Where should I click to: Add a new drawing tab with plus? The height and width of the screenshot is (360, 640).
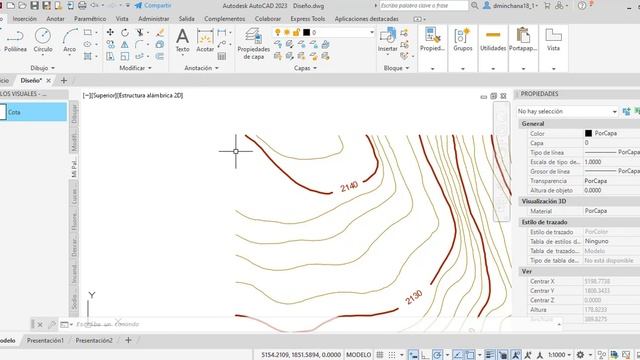click(64, 80)
